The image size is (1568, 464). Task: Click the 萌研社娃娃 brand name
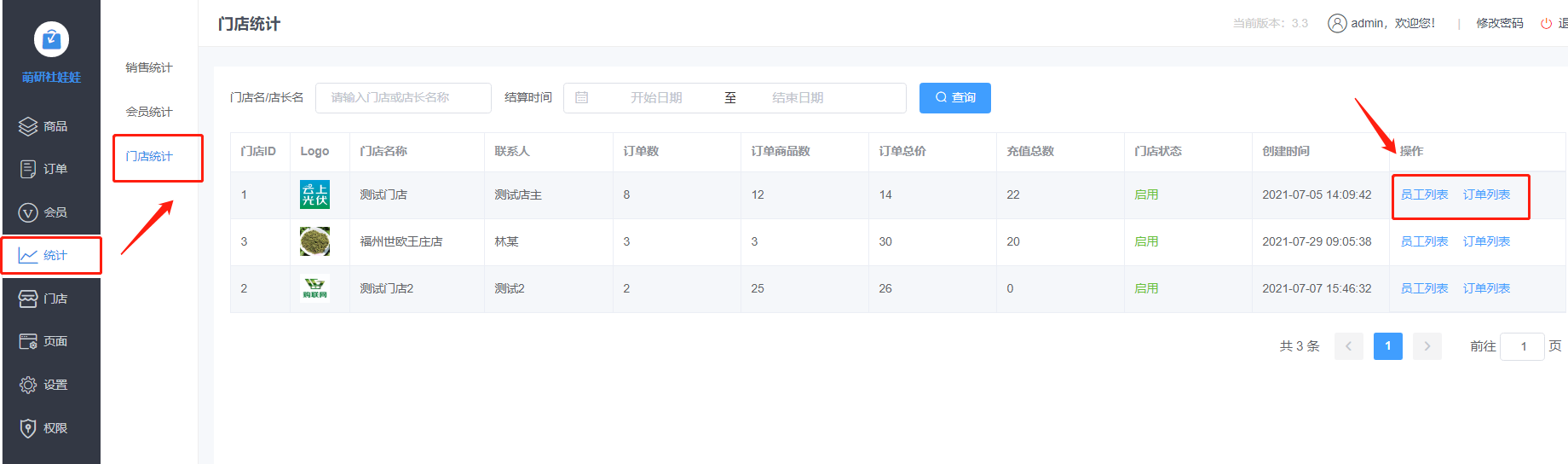pyautogui.click(x=51, y=77)
